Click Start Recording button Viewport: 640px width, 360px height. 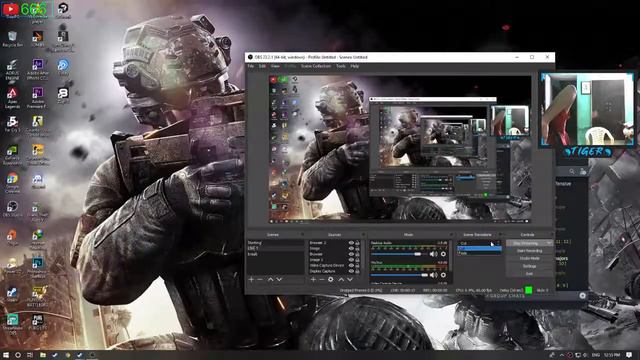[529, 251]
